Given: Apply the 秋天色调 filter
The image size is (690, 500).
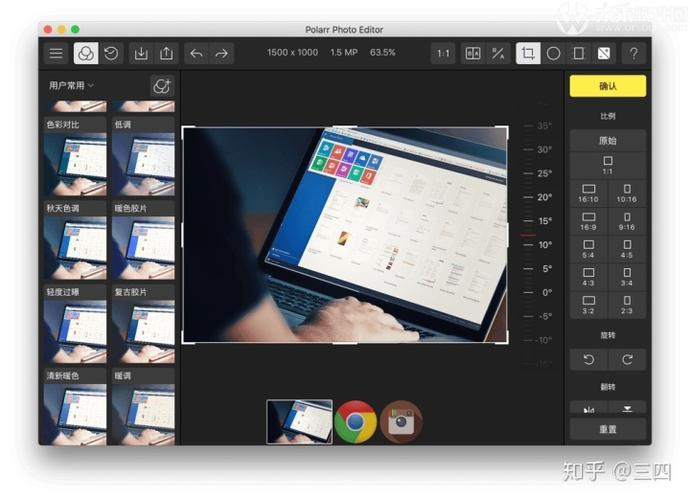Looking at the screenshot, I should pos(75,240).
